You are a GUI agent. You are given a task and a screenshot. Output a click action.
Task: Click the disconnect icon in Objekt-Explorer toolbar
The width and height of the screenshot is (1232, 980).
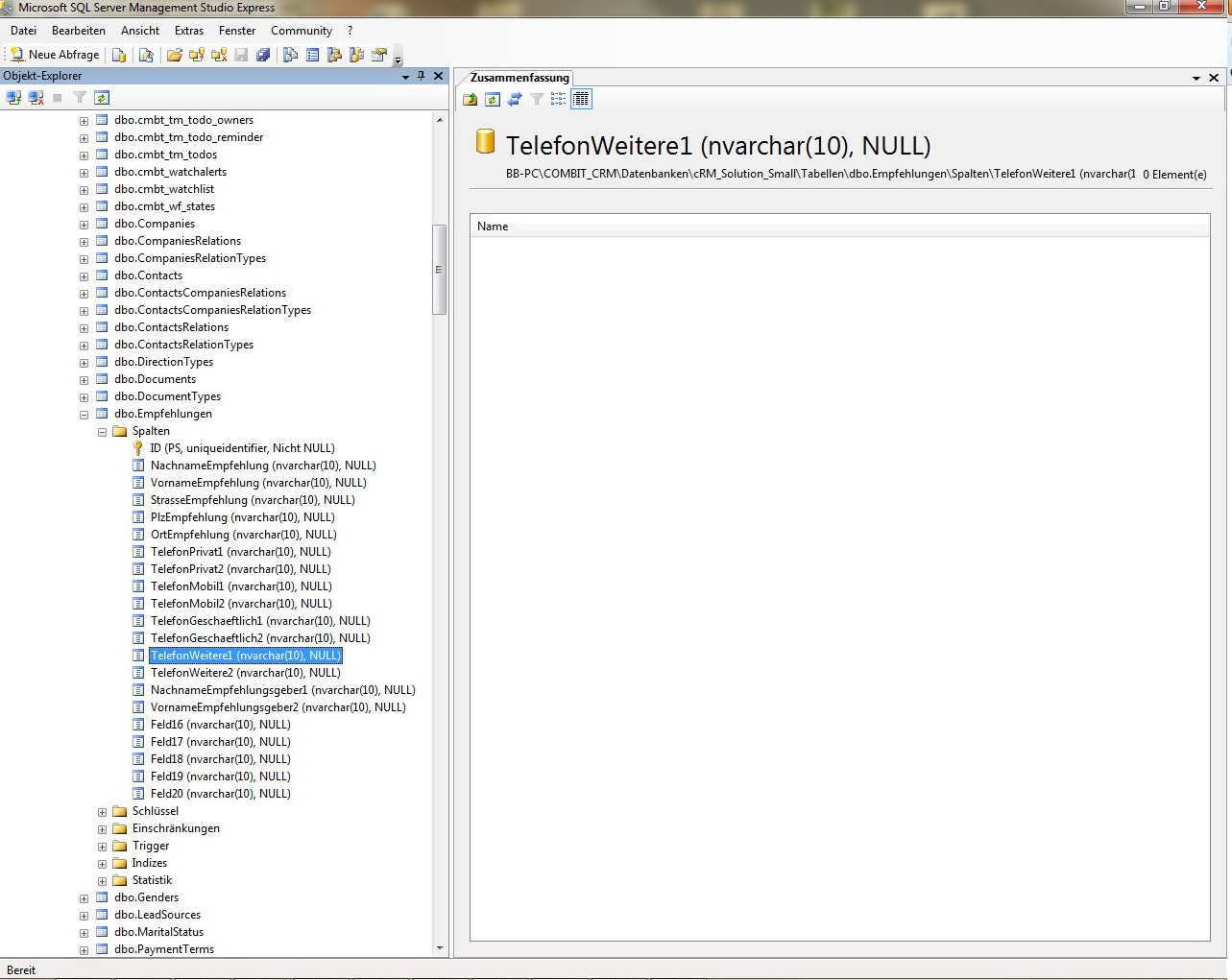tap(36, 98)
